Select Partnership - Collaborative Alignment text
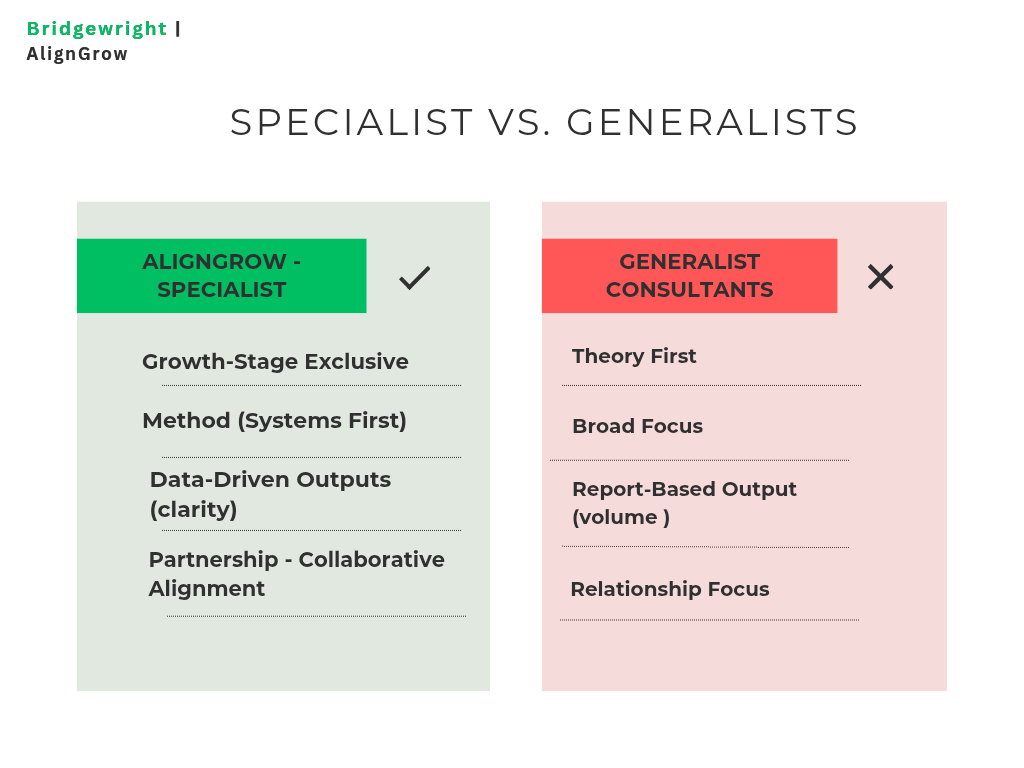The image size is (1024, 768). click(296, 574)
